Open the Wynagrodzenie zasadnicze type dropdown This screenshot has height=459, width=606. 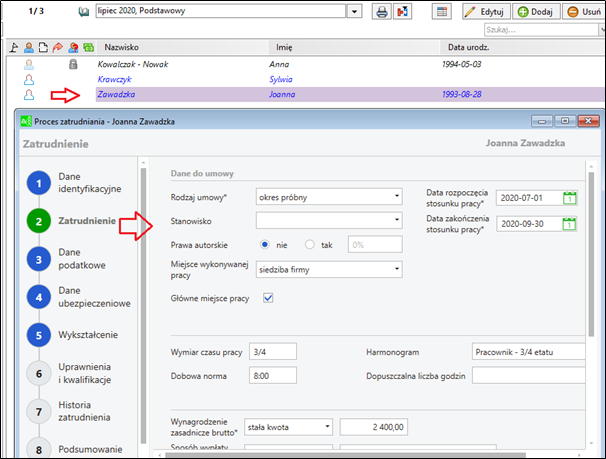pos(288,427)
